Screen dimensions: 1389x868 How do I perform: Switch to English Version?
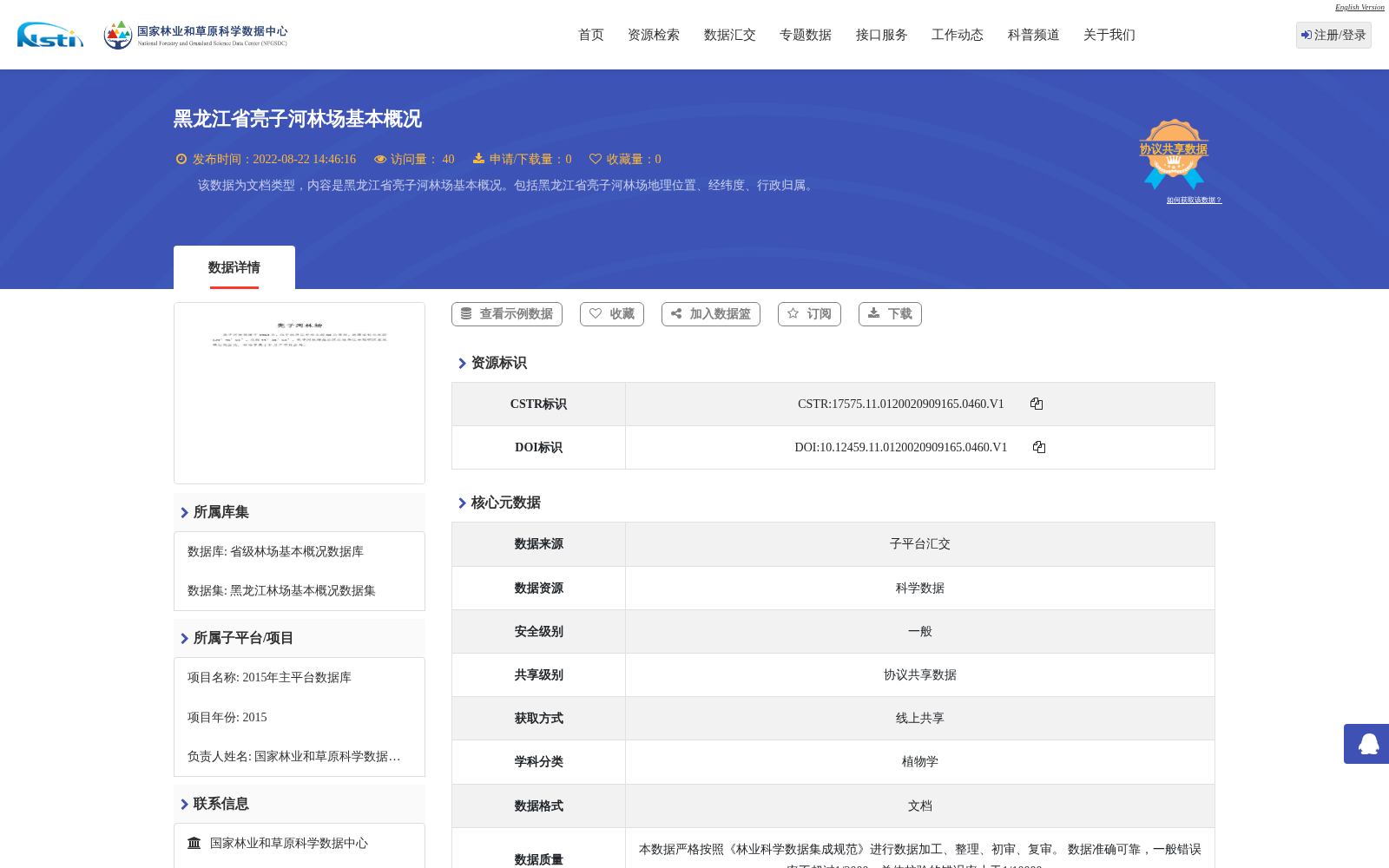point(1359,7)
